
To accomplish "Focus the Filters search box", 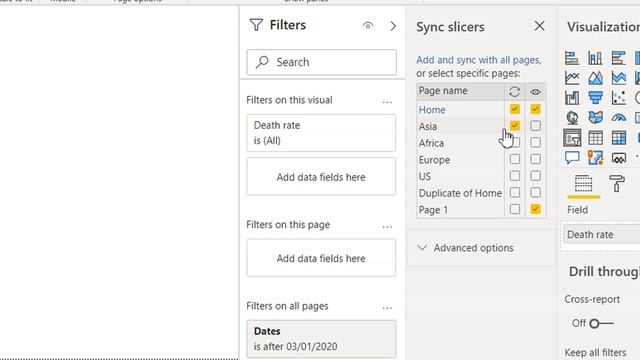I will click(322, 62).
